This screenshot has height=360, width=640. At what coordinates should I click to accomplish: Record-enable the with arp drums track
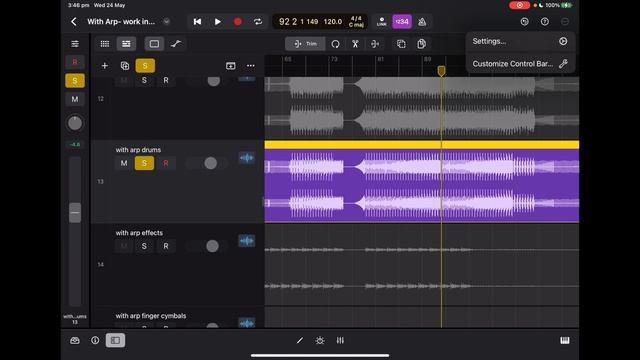(x=166, y=163)
